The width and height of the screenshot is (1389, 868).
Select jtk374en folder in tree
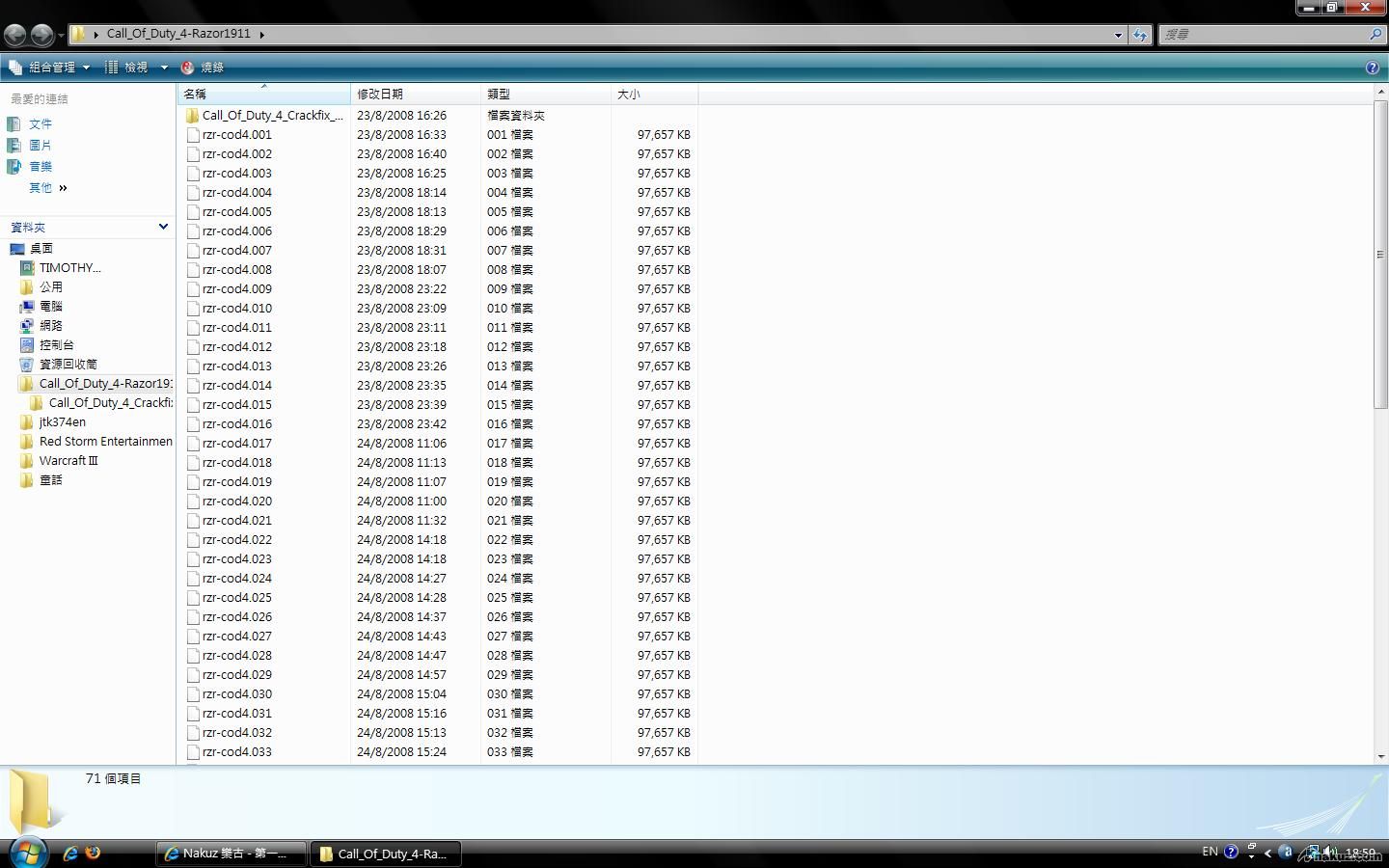click(x=63, y=422)
